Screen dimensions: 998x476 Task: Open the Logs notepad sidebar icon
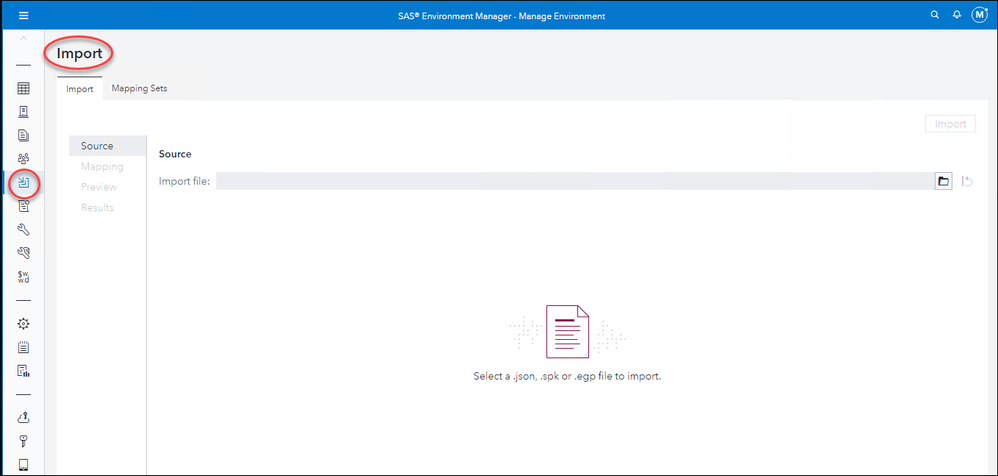pos(24,347)
